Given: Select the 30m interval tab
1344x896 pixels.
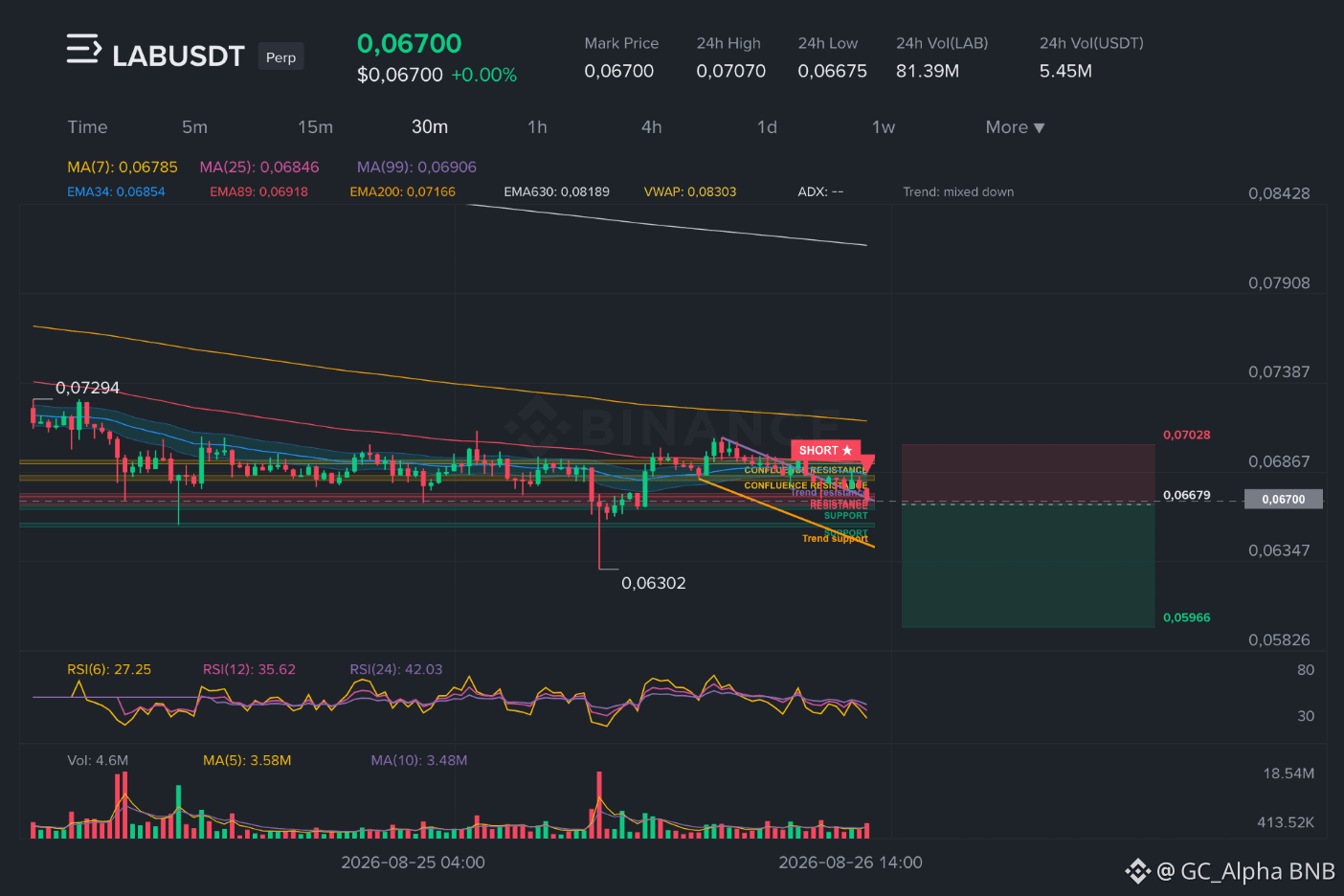Looking at the screenshot, I should tap(430, 127).
